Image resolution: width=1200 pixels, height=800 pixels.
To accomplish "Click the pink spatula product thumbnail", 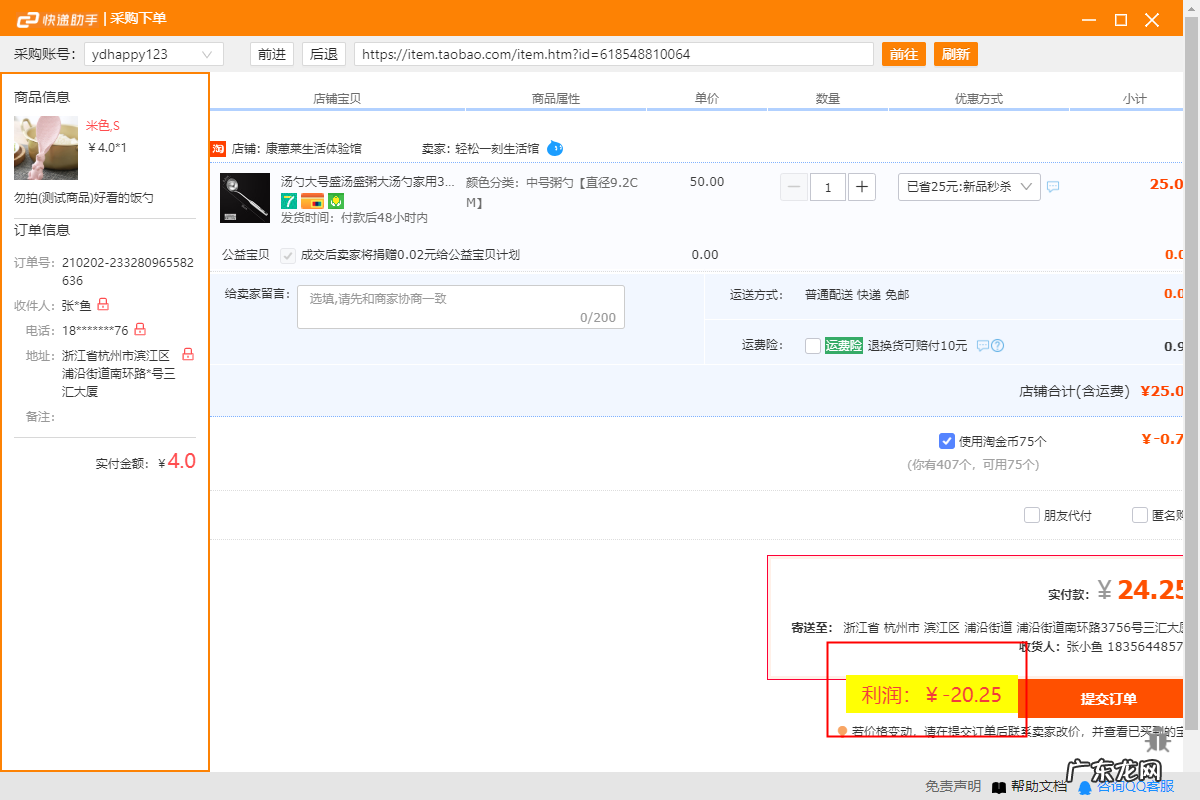I will (x=45, y=147).
